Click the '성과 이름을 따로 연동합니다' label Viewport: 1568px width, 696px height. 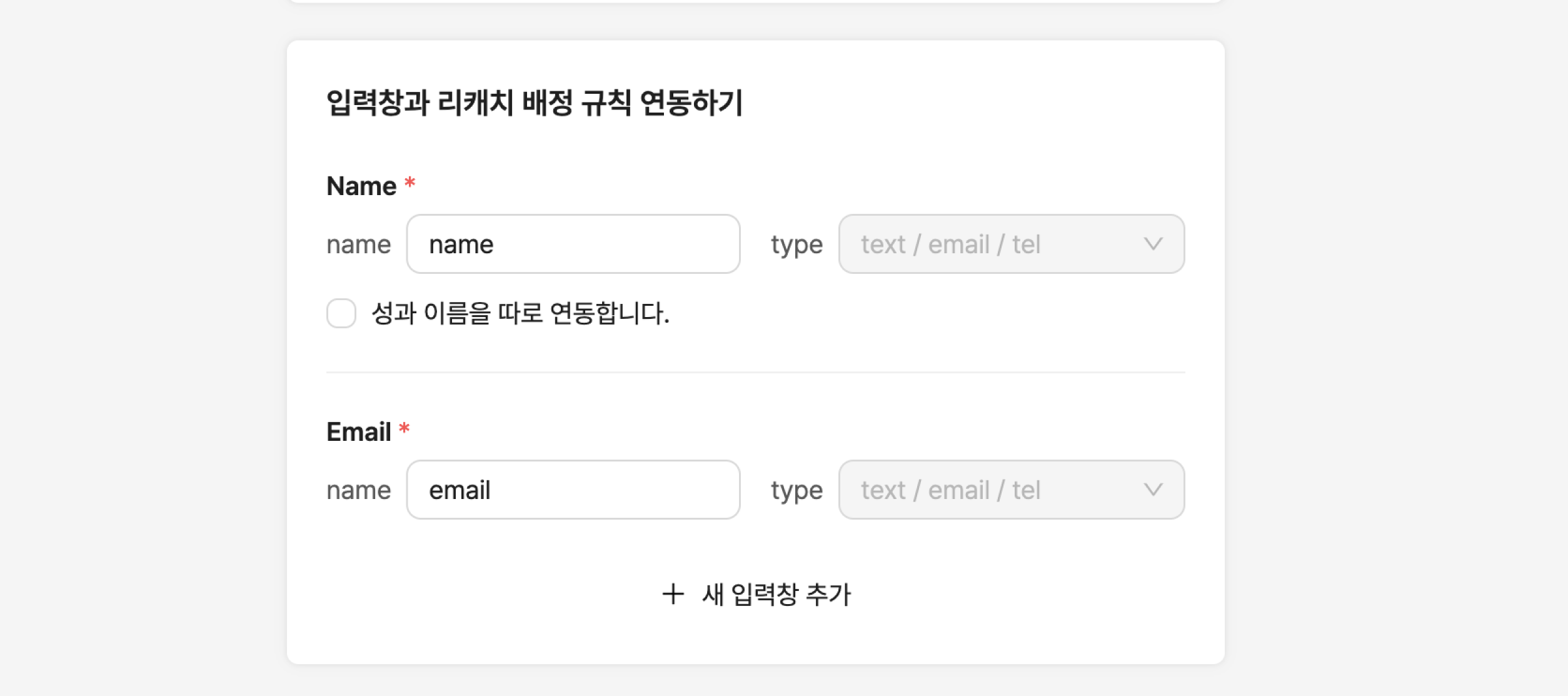(520, 313)
